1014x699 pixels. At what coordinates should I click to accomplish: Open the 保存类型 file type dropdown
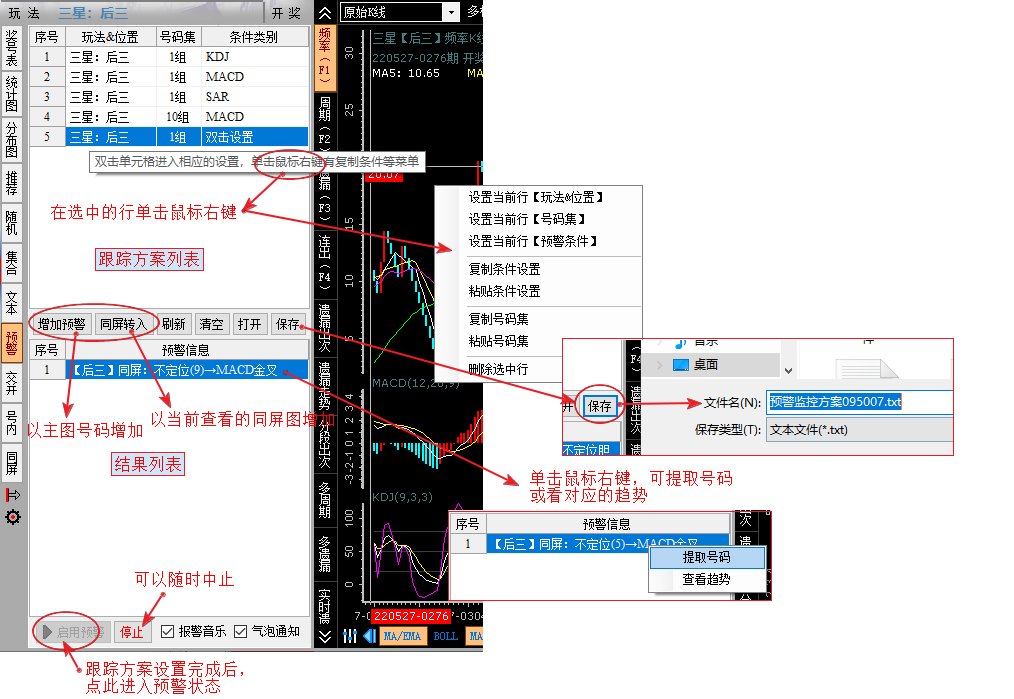pos(858,430)
